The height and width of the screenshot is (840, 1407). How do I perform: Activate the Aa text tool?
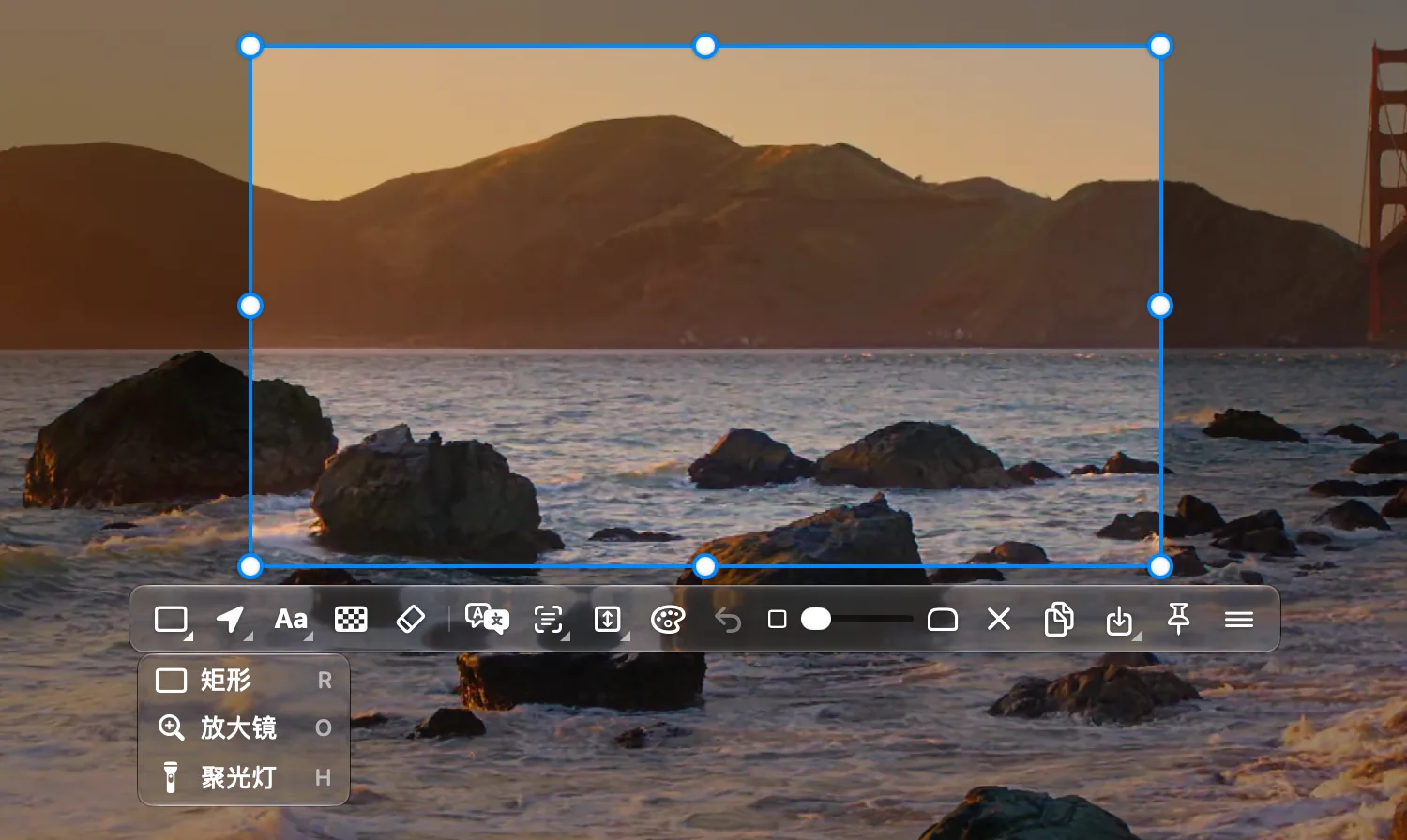291,620
